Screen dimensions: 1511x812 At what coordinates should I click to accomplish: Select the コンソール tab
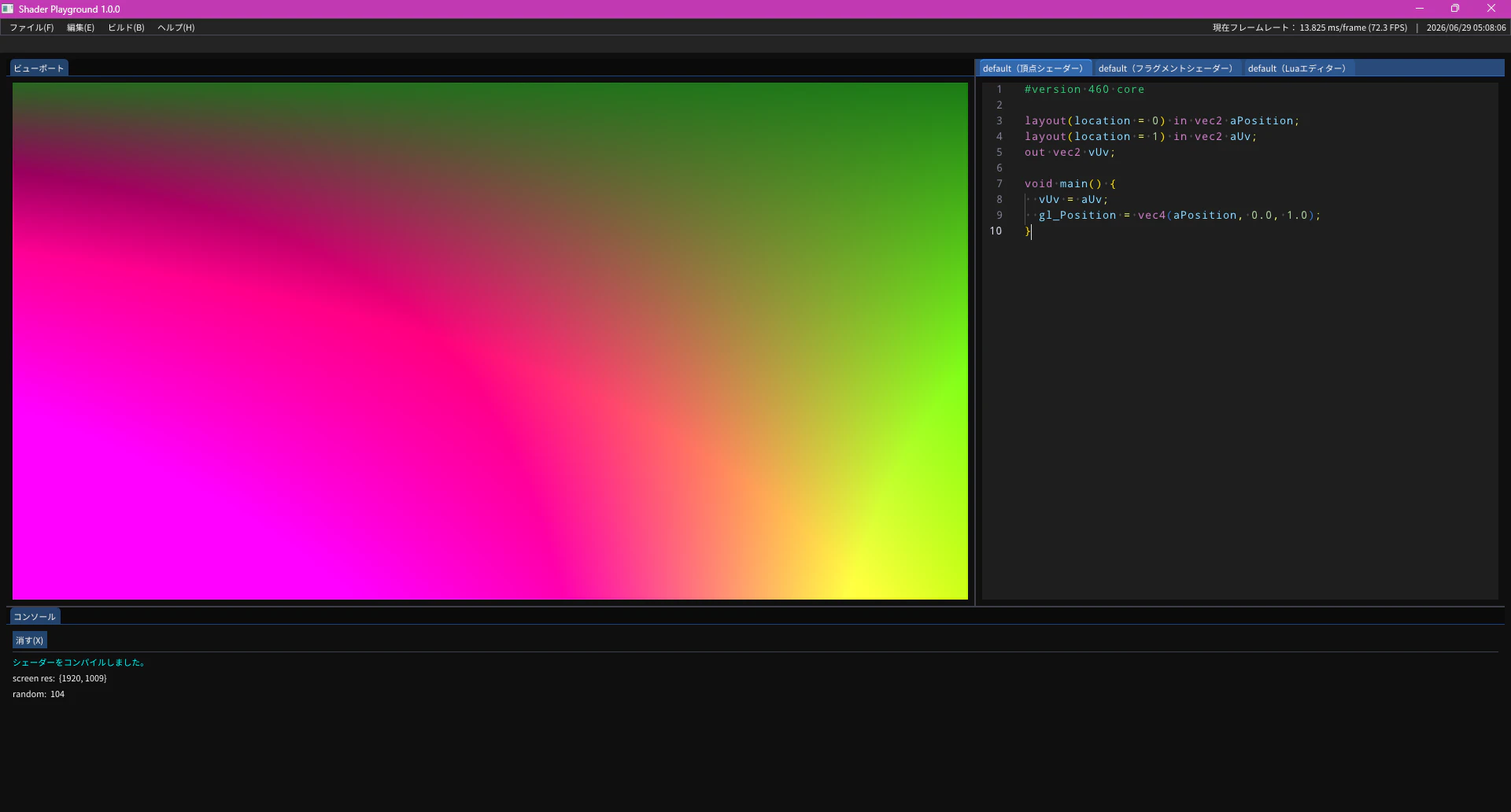coord(35,617)
